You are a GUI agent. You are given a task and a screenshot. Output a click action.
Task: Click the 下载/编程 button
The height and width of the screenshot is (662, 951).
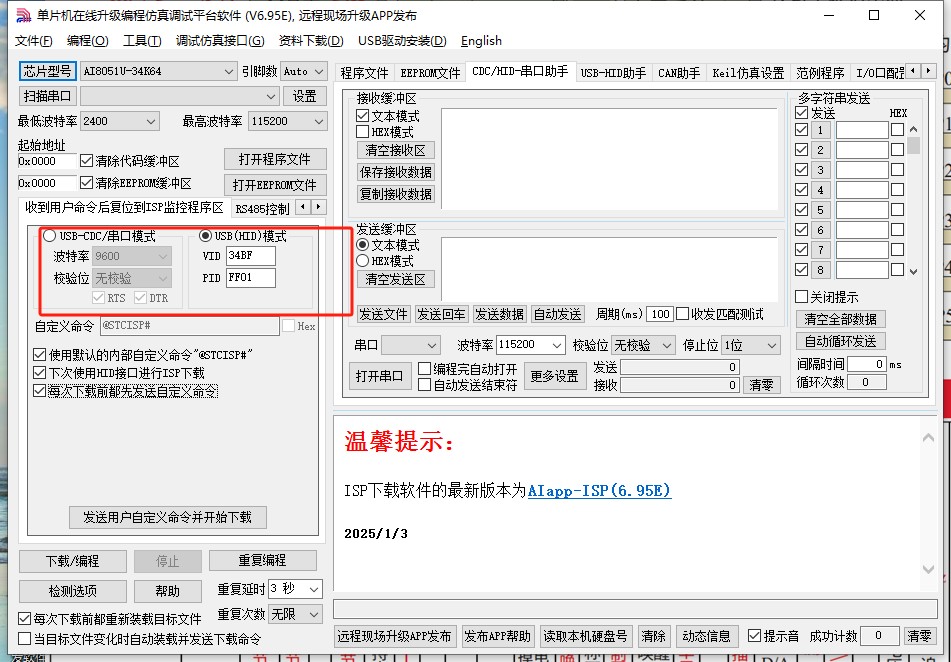point(73,561)
